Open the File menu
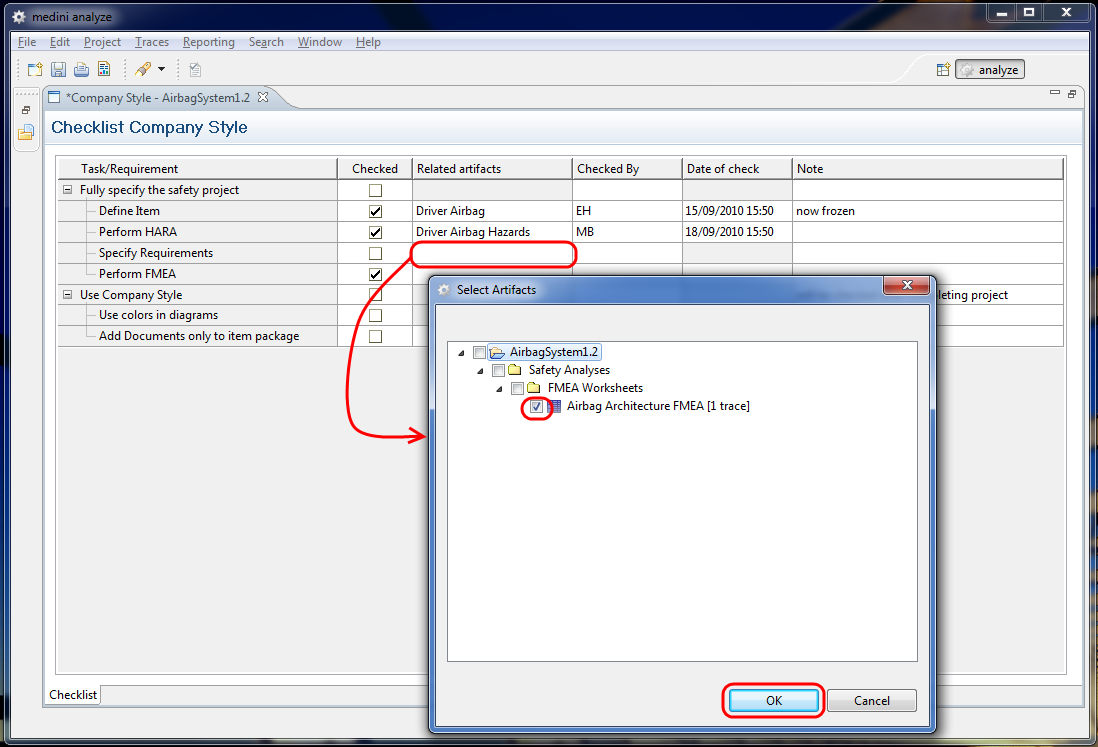The width and height of the screenshot is (1098, 747). pos(27,42)
